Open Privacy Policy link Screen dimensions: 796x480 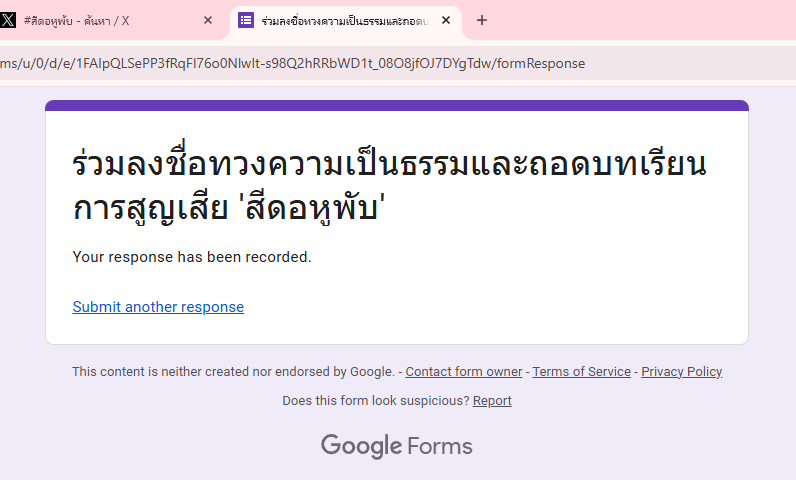[x=681, y=372]
